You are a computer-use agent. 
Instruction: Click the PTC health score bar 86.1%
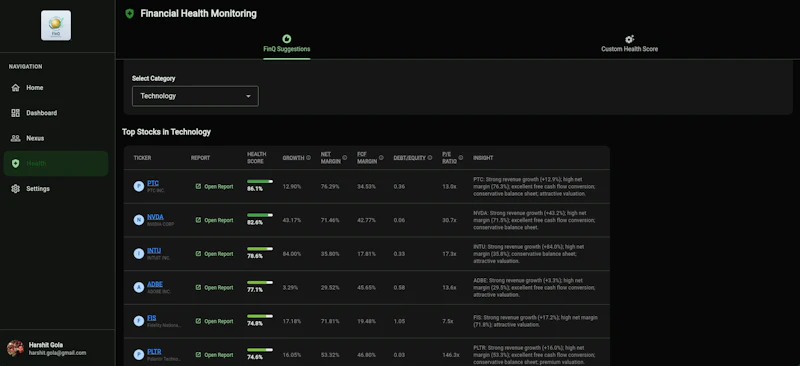point(260,181)
